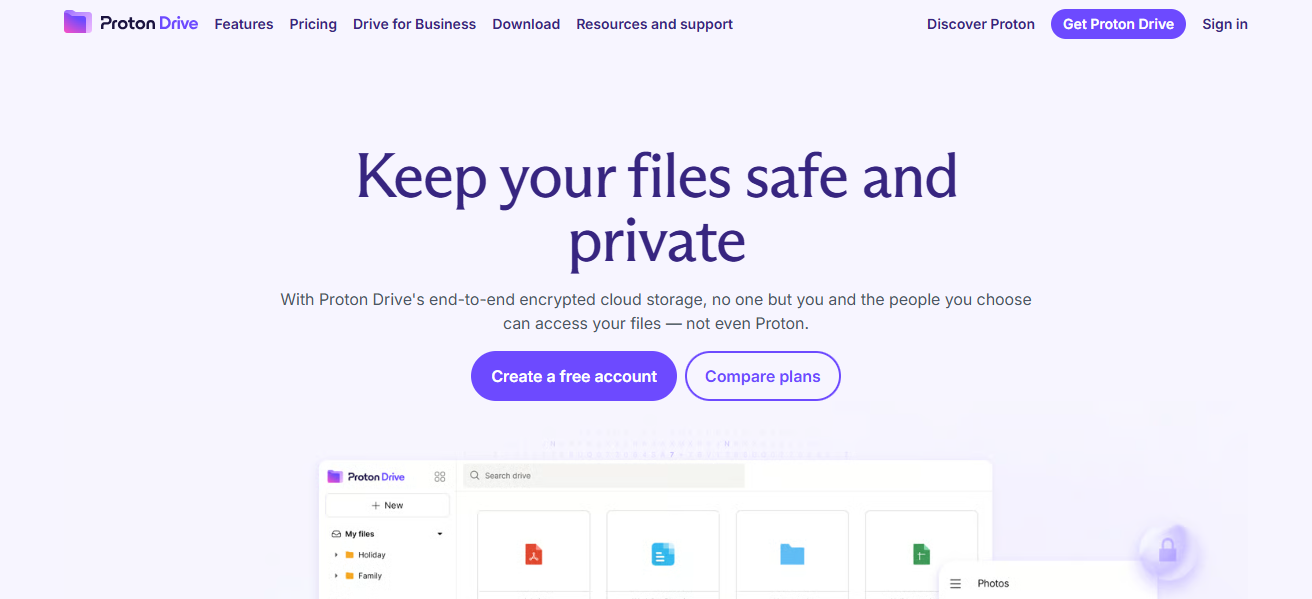Viewport: 1312px width, 599px height.
Task: Click the hamburger menu beside Photos
Action: click(955, 583)
